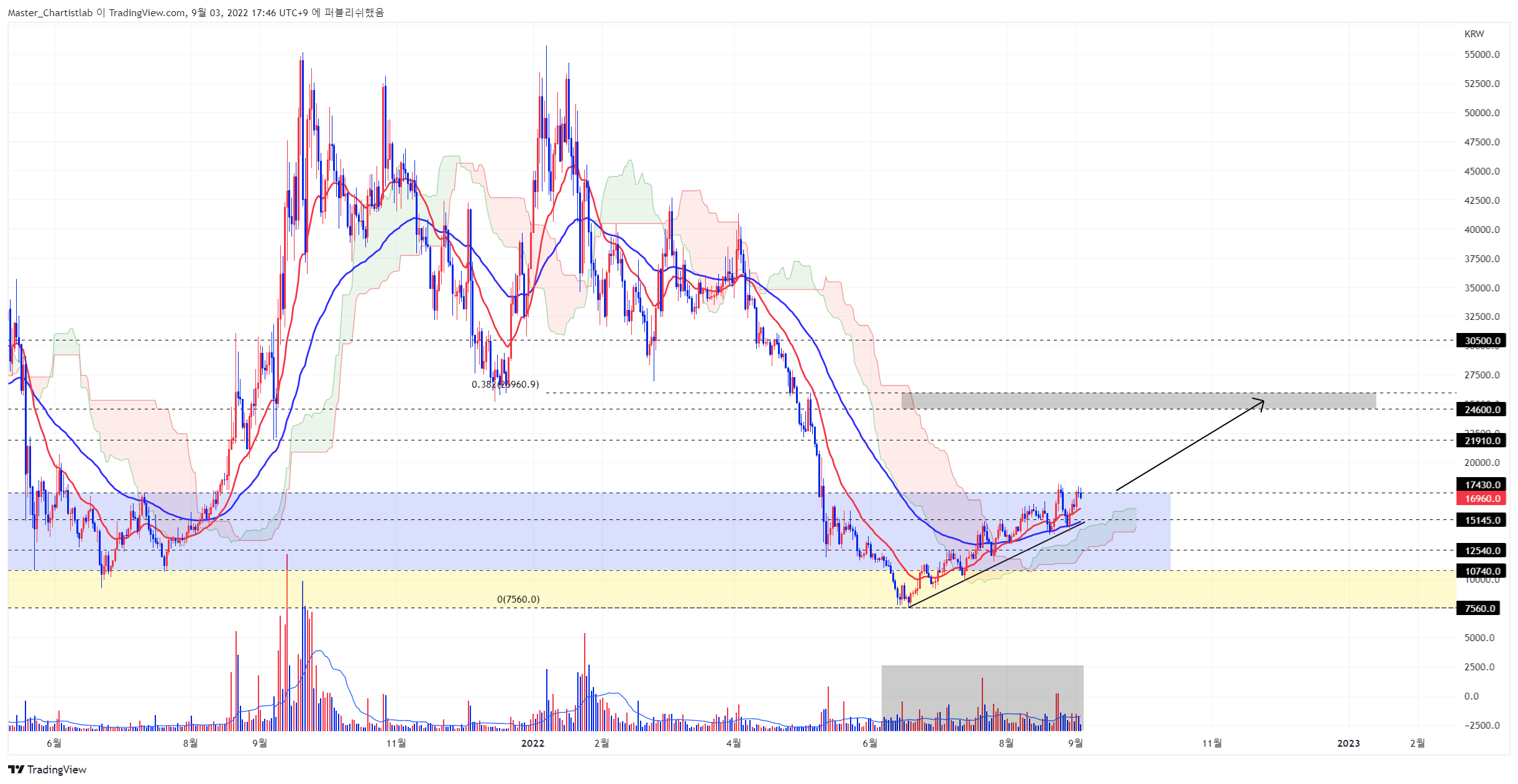Click the 21910.0 price level label
The width and height of the screenshot is (1518, 784).
(1482, 440)
